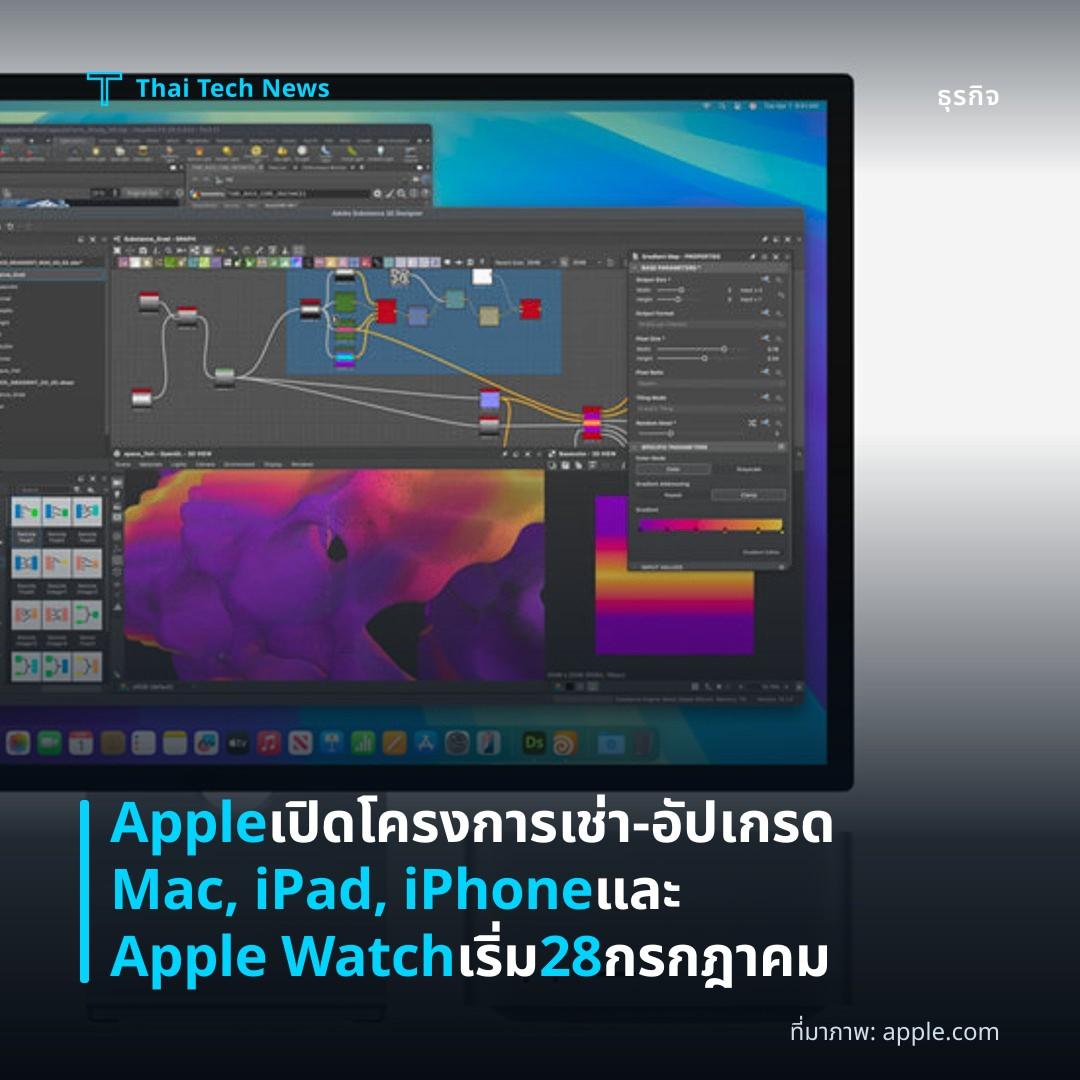Set Color Mode to Color
Viewport: 1080px width, 1080px height.
[673, 469]
